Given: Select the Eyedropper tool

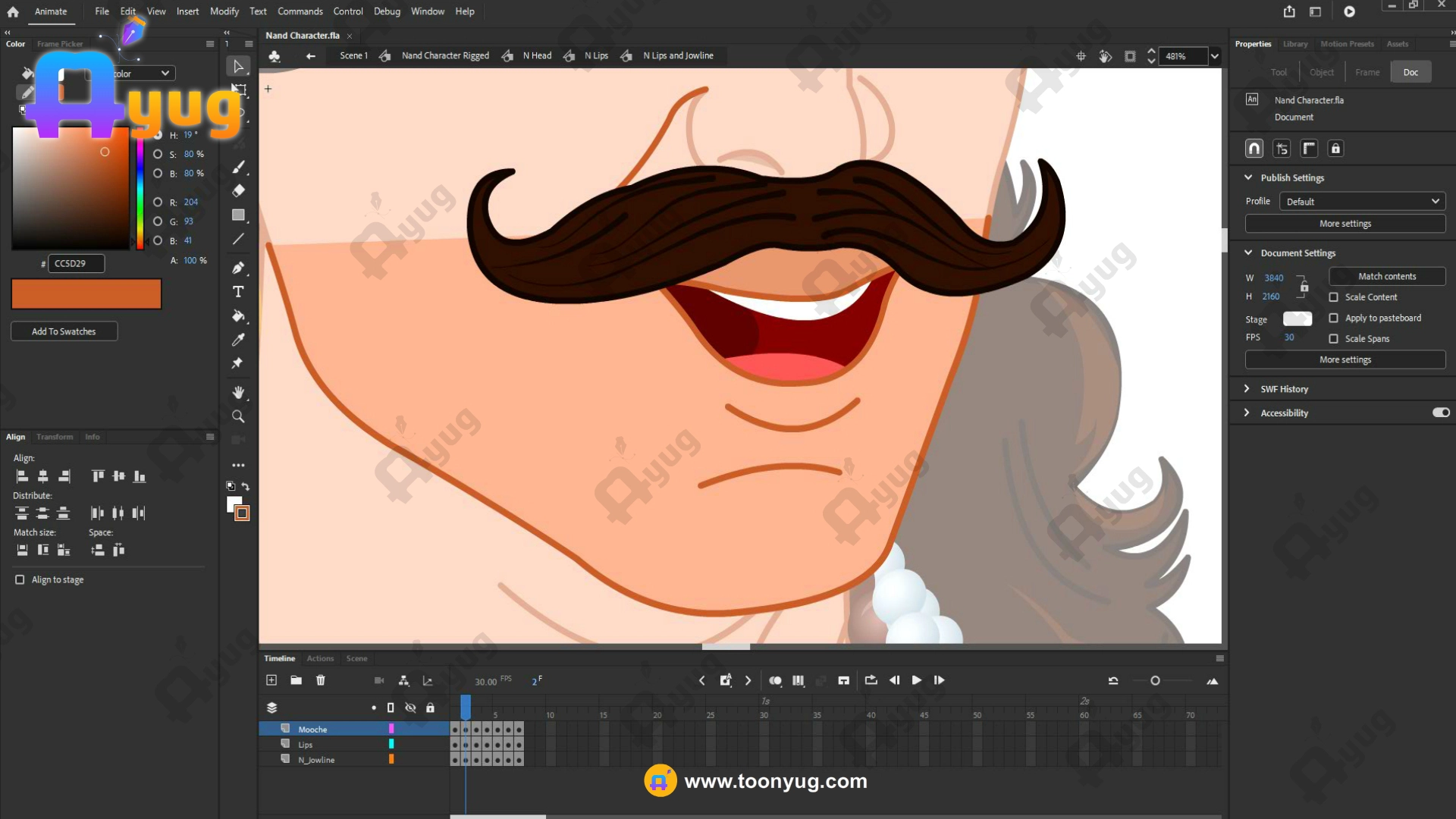Looking at the screenshot, I should [238, 340].
